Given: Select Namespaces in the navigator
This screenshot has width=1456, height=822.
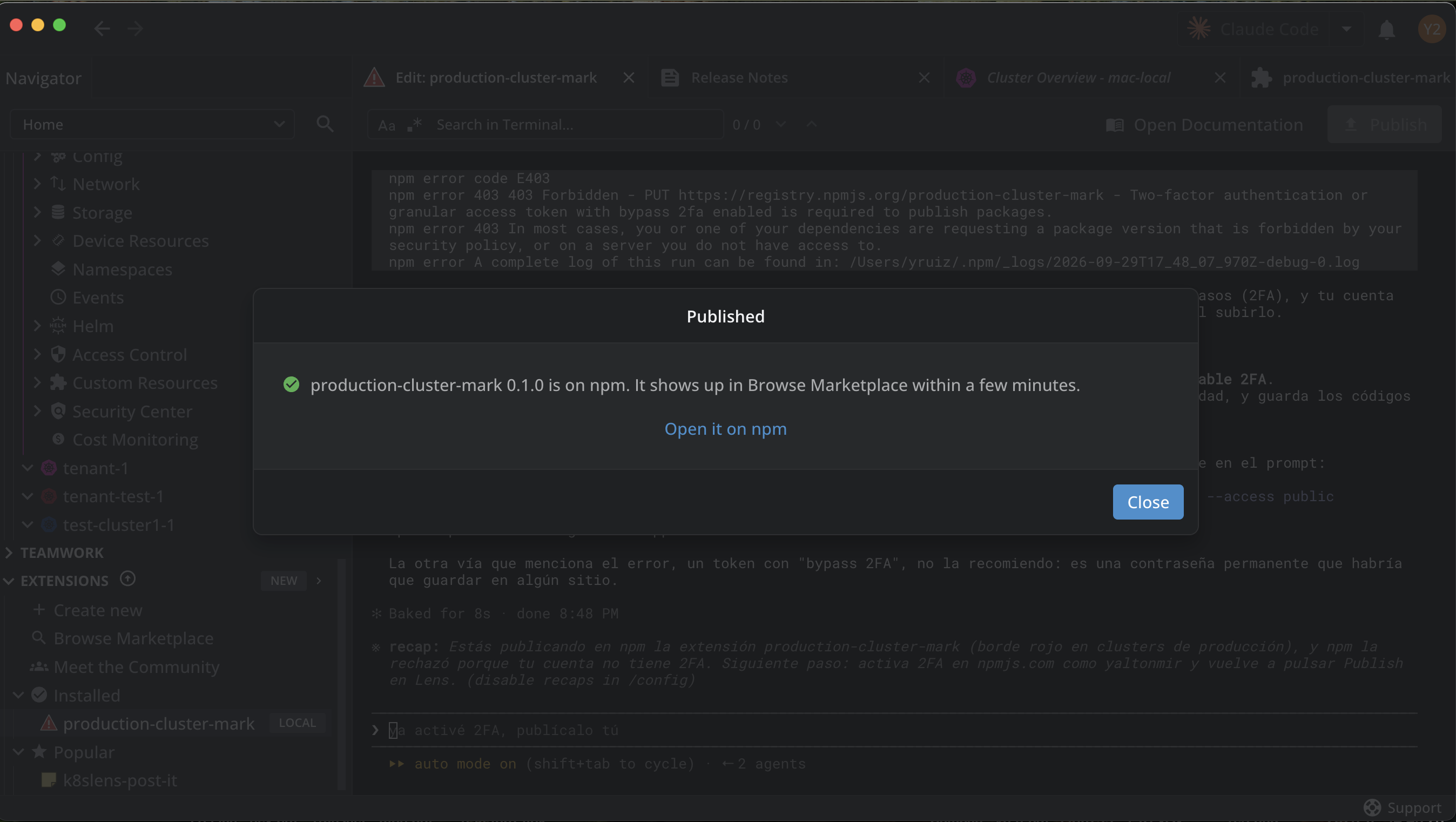Looking at the screenshot, I should click(x=122, y=269).
